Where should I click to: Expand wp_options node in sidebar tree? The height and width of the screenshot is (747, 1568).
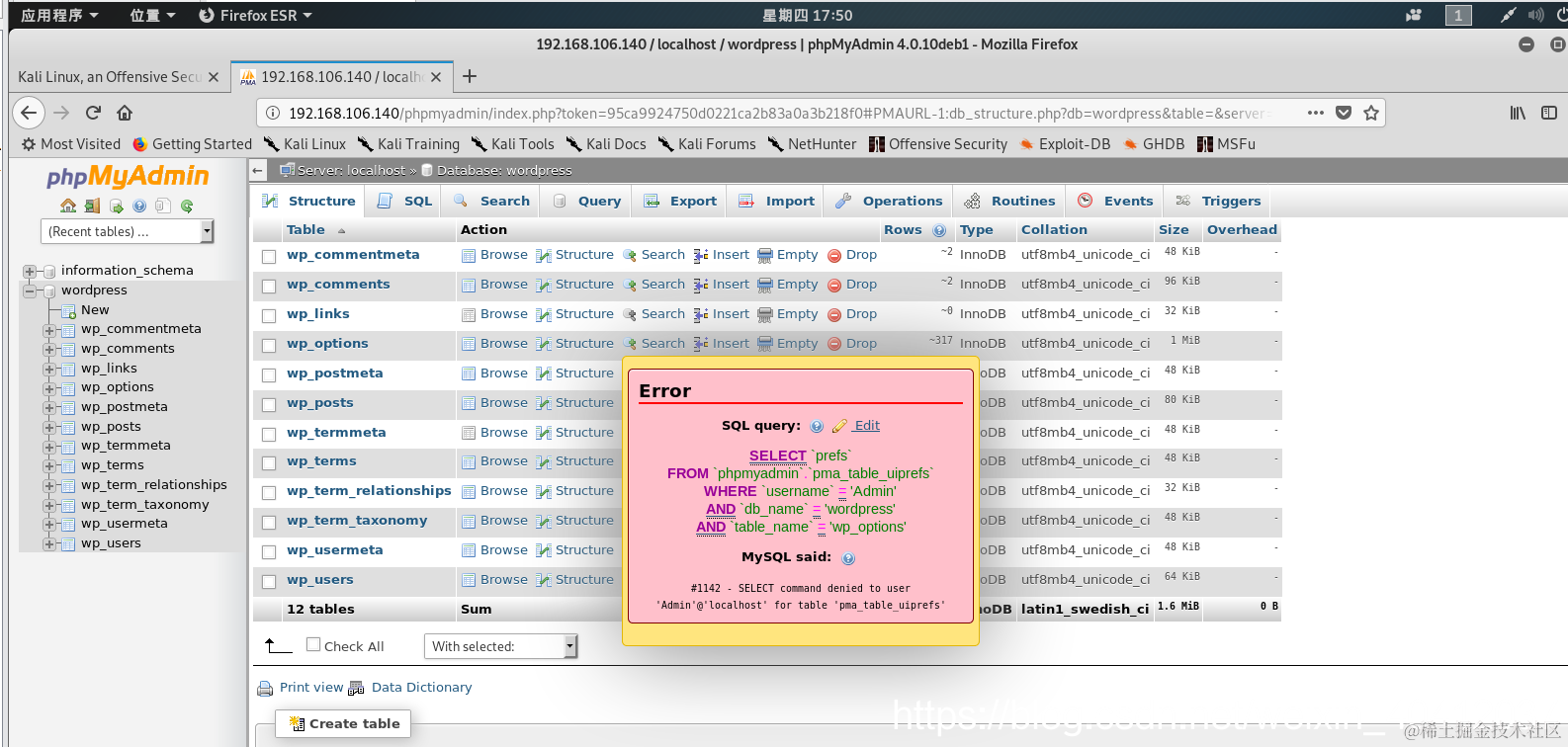(48, 388)
